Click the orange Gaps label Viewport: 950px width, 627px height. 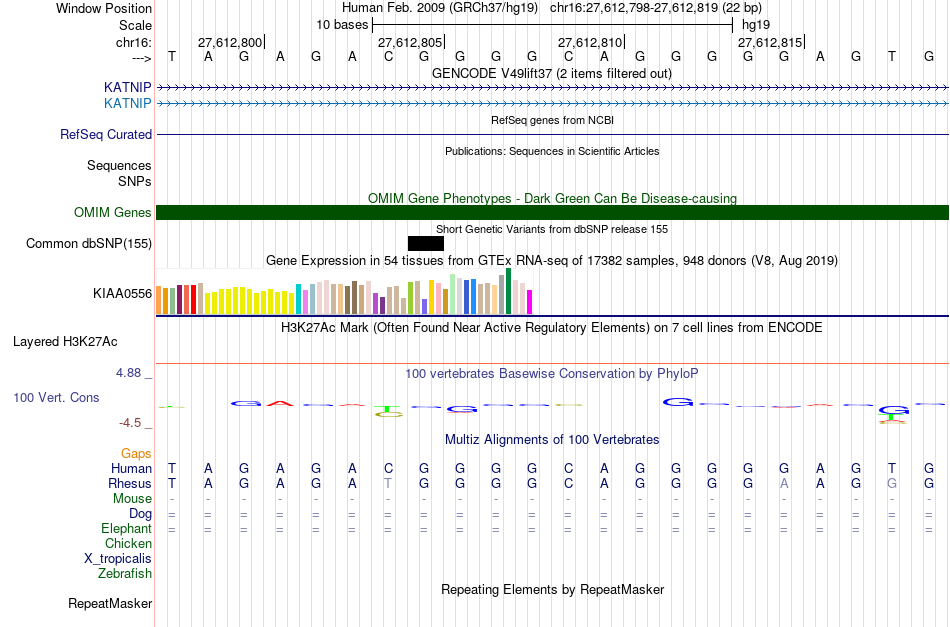click(136, 453)
